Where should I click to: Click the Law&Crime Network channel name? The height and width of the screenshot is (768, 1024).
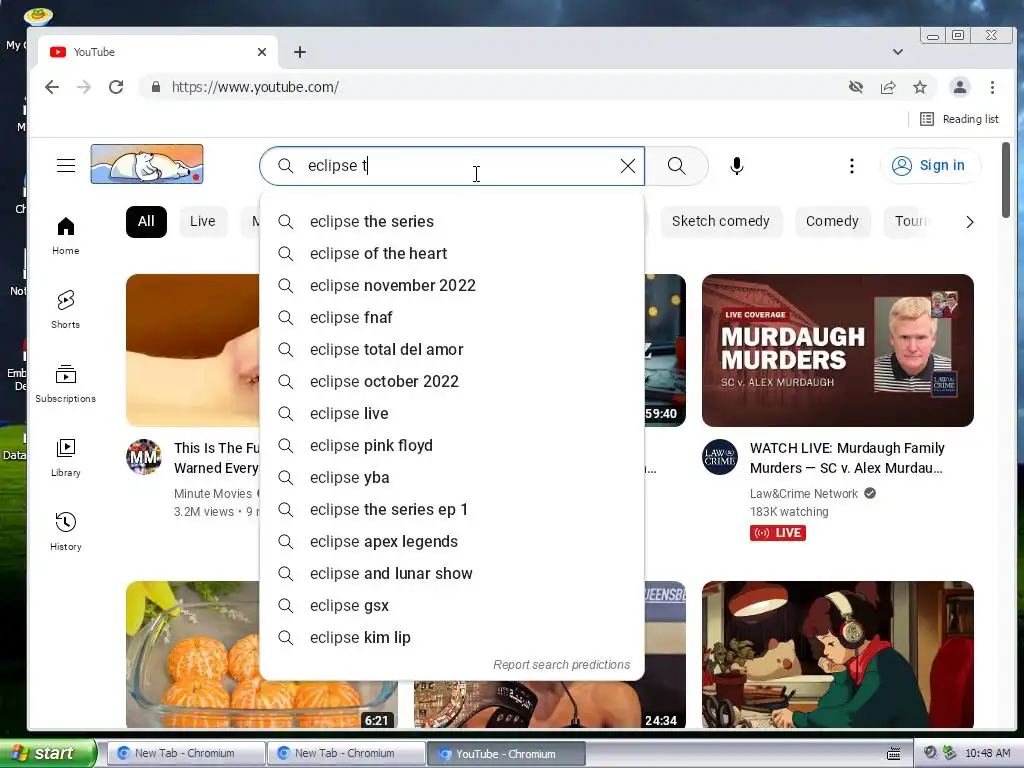(x=804, y=494)
